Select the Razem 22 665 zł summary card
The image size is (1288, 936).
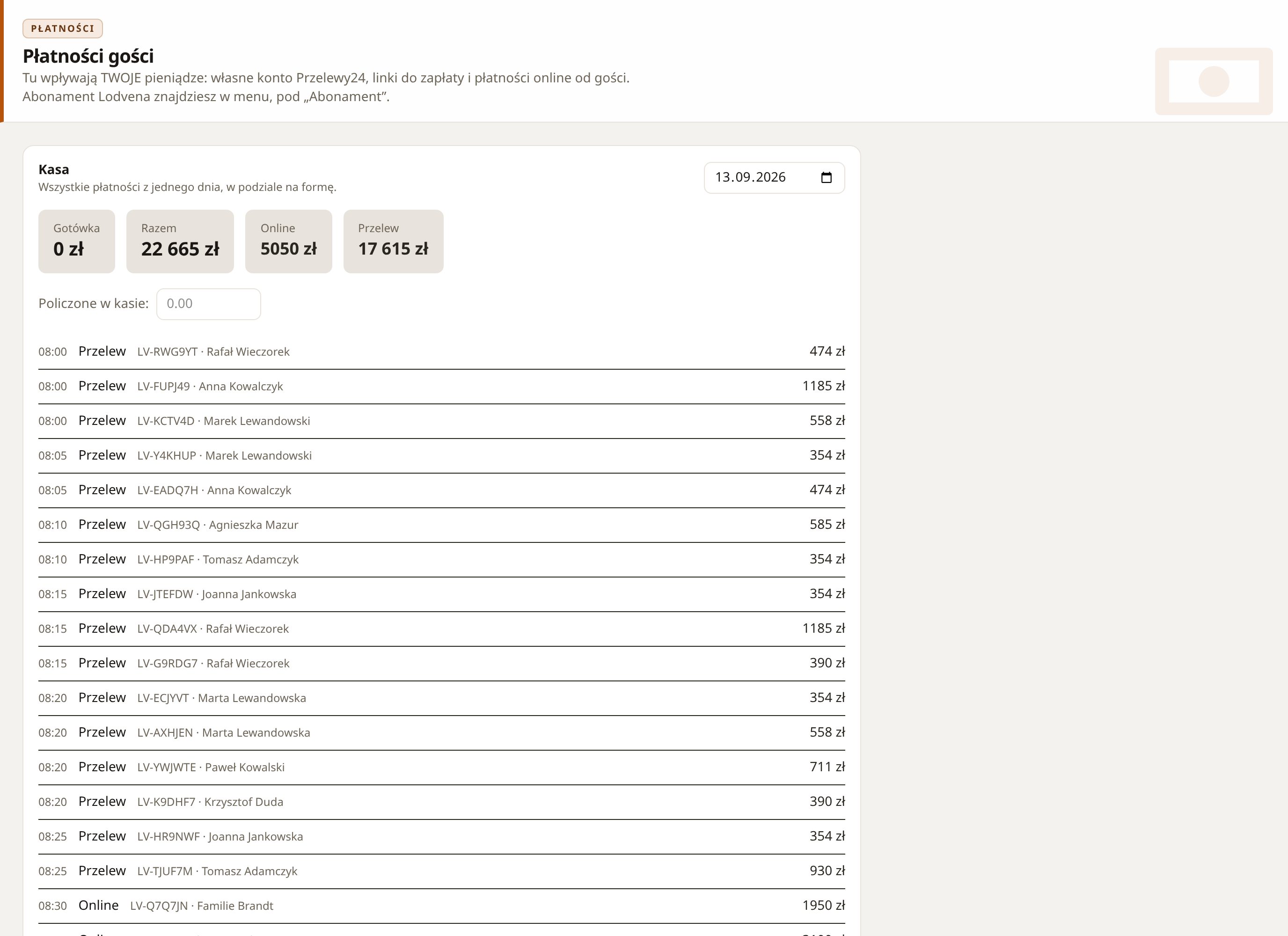pyautogui.click(x=180, y=241)
